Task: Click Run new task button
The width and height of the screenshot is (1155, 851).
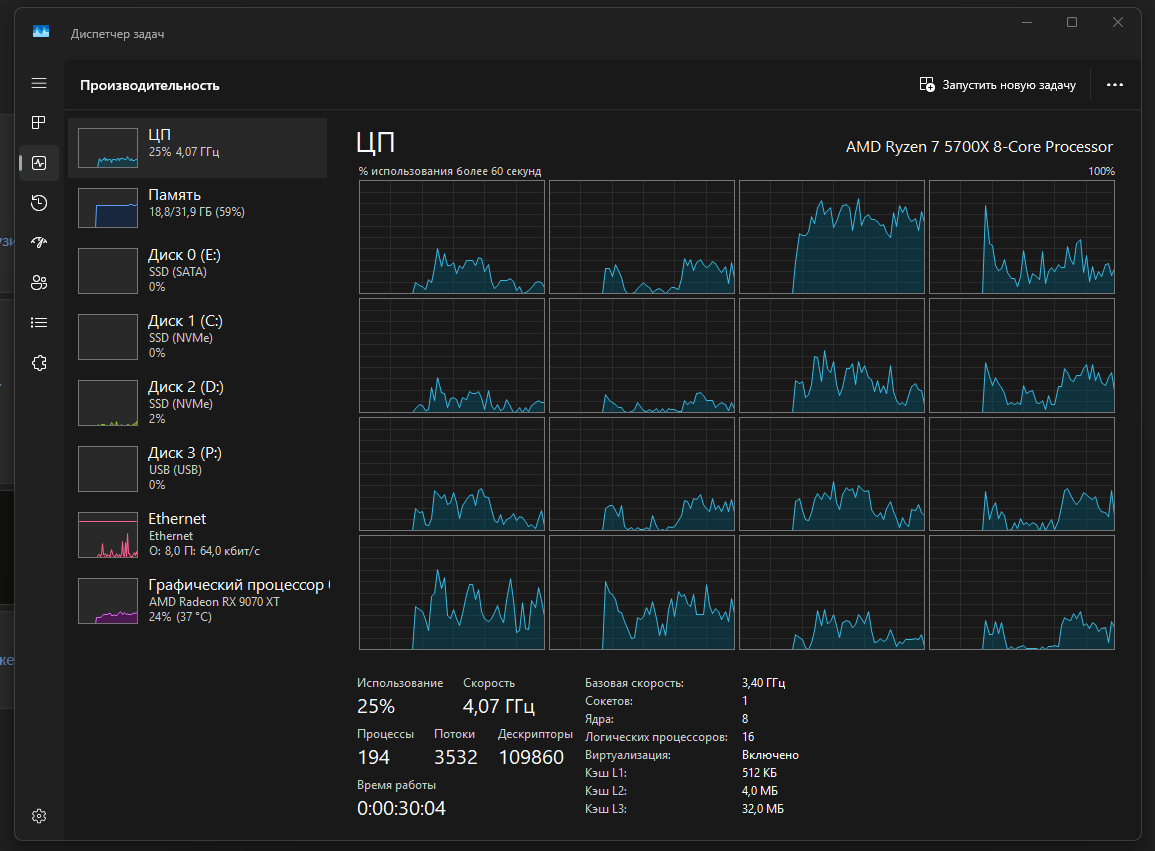Action: click(x=997, y=85)
